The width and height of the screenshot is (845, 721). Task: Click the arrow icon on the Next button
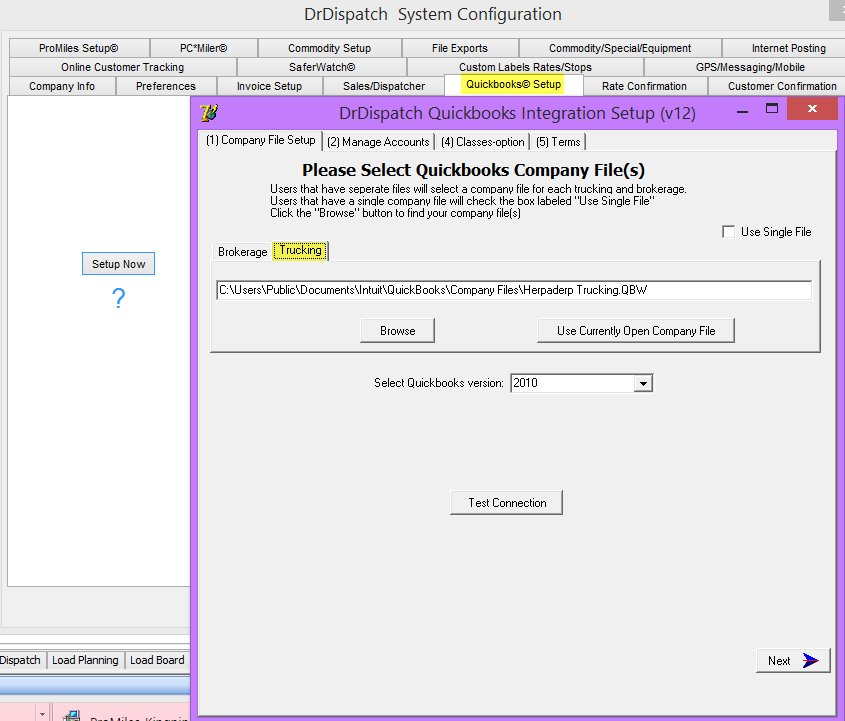pyautogui.click(x=810, y=660)
